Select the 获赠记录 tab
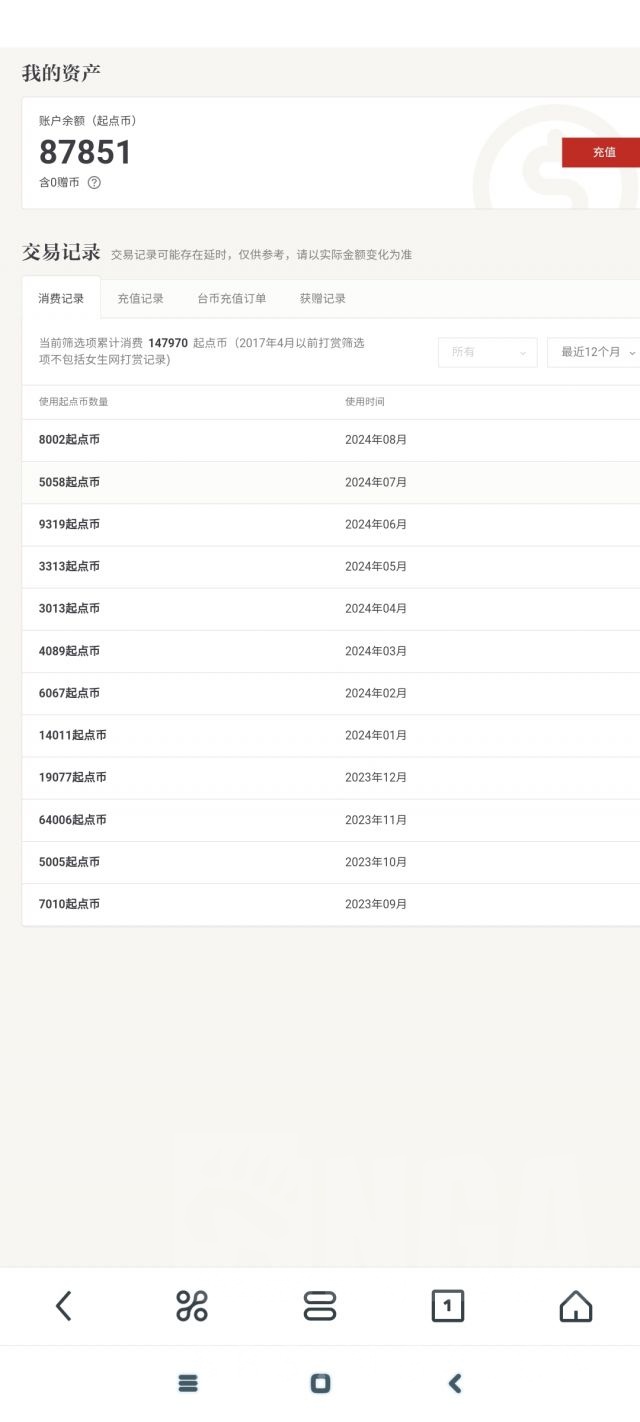The height and width of the screenshot is (1422, 640). (322, 298)
